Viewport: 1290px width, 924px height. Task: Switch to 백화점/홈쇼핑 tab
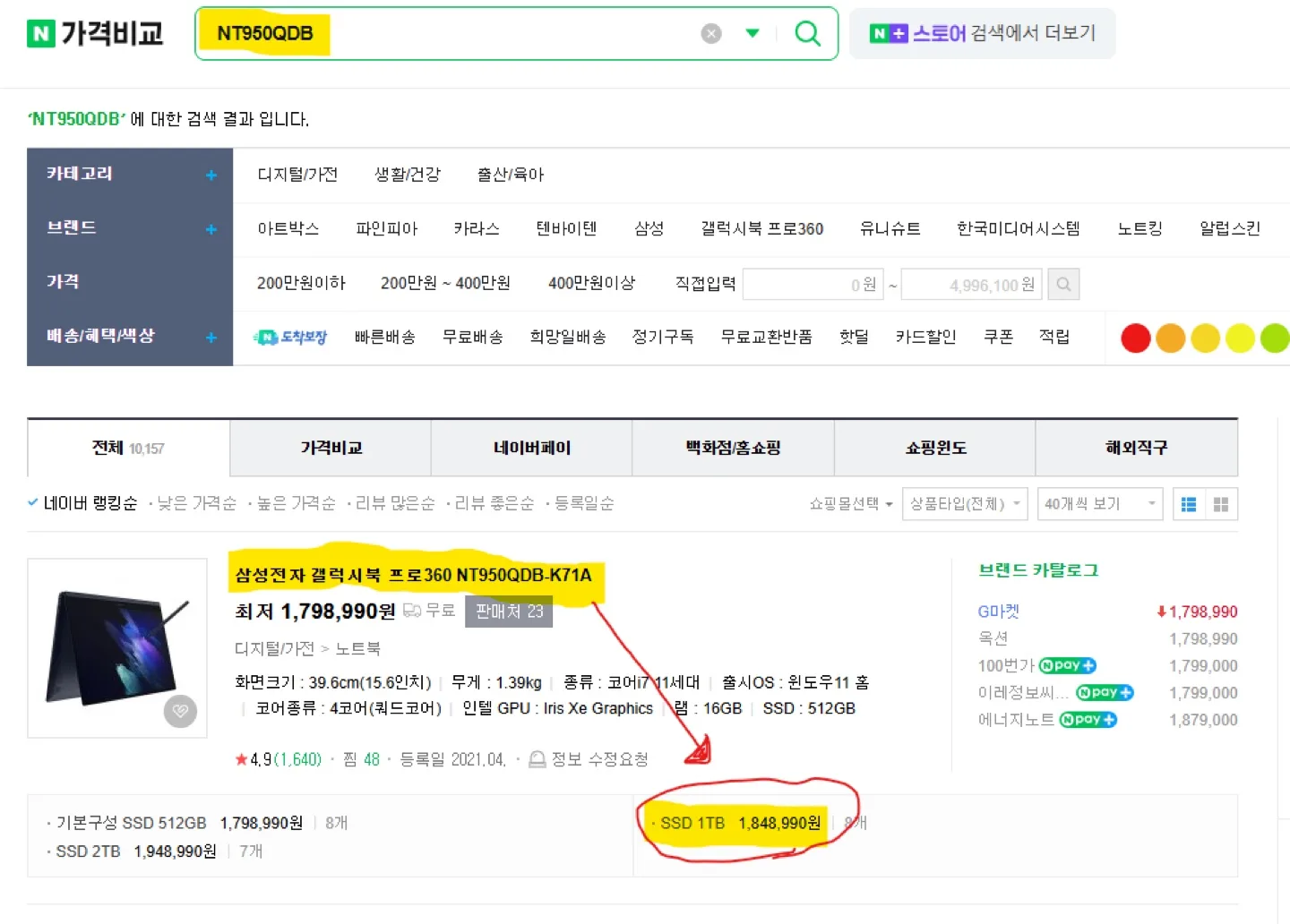pos(733,448)
